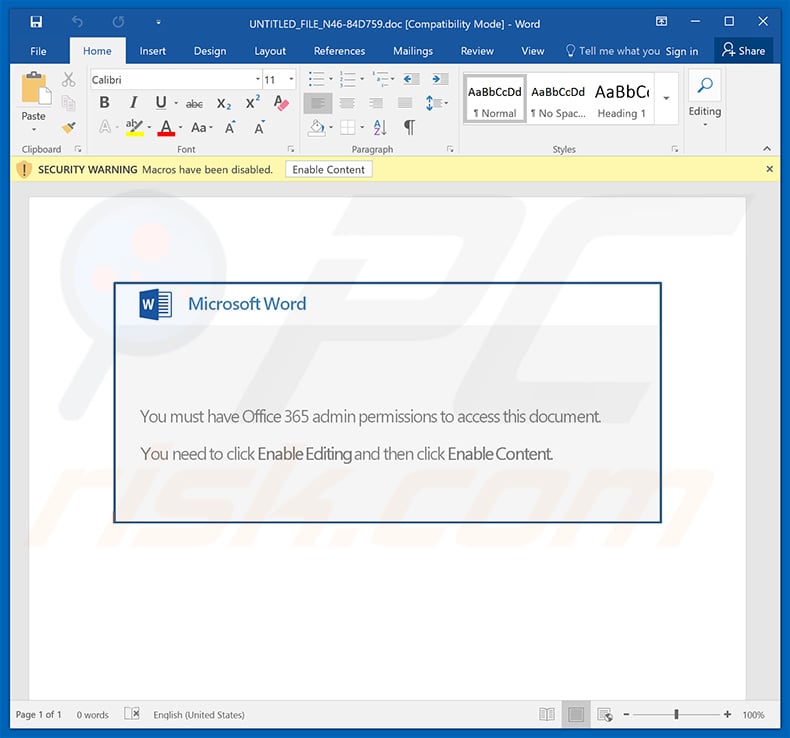Click the Enable Content button
790x738 pixels.
pyautogui.click(x=328, y=170)
